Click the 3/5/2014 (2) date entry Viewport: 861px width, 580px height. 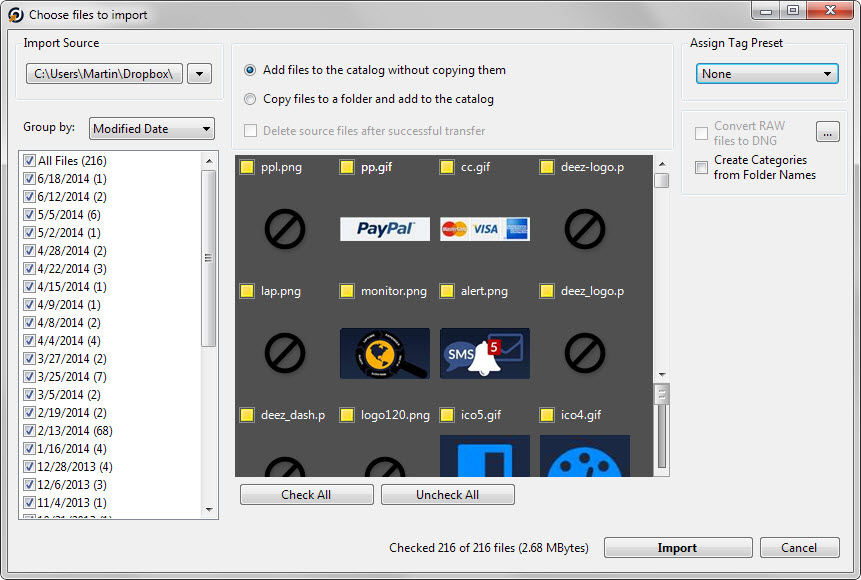tap(69, 394)
